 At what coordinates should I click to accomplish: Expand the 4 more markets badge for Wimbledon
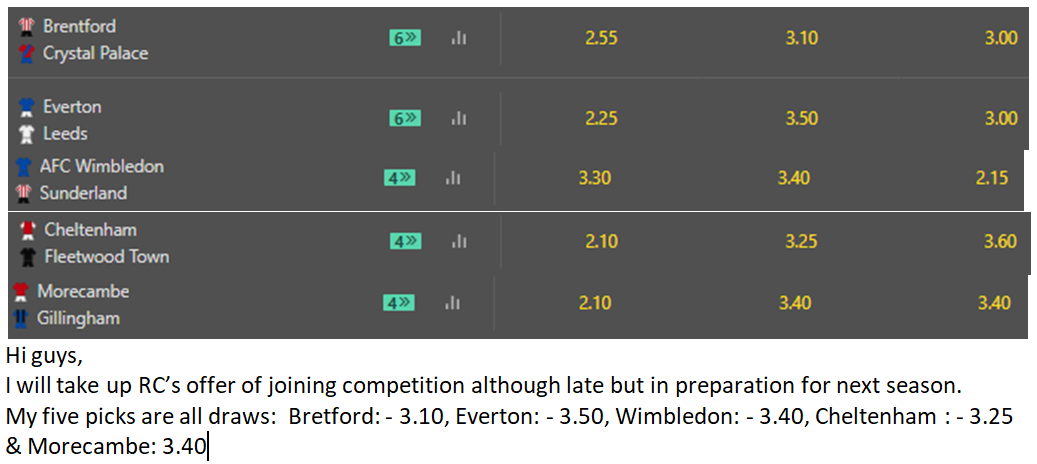click(x=399, y=178)
